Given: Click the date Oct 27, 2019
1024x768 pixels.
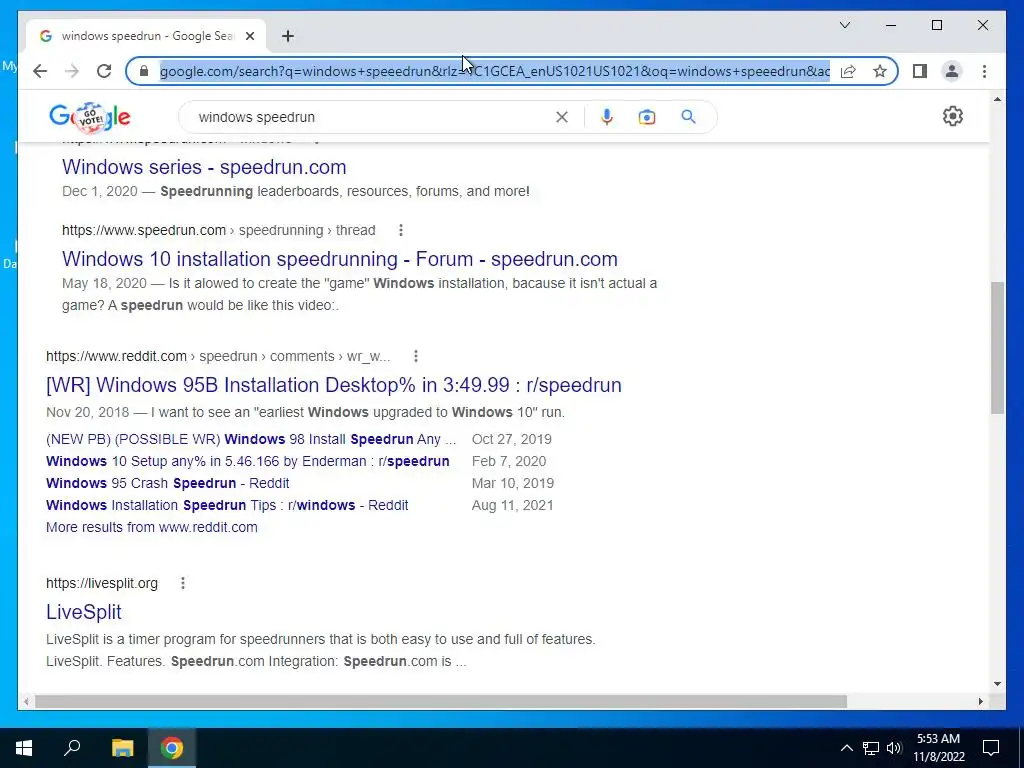Looking at the screenshot, I should pos(512,439).
